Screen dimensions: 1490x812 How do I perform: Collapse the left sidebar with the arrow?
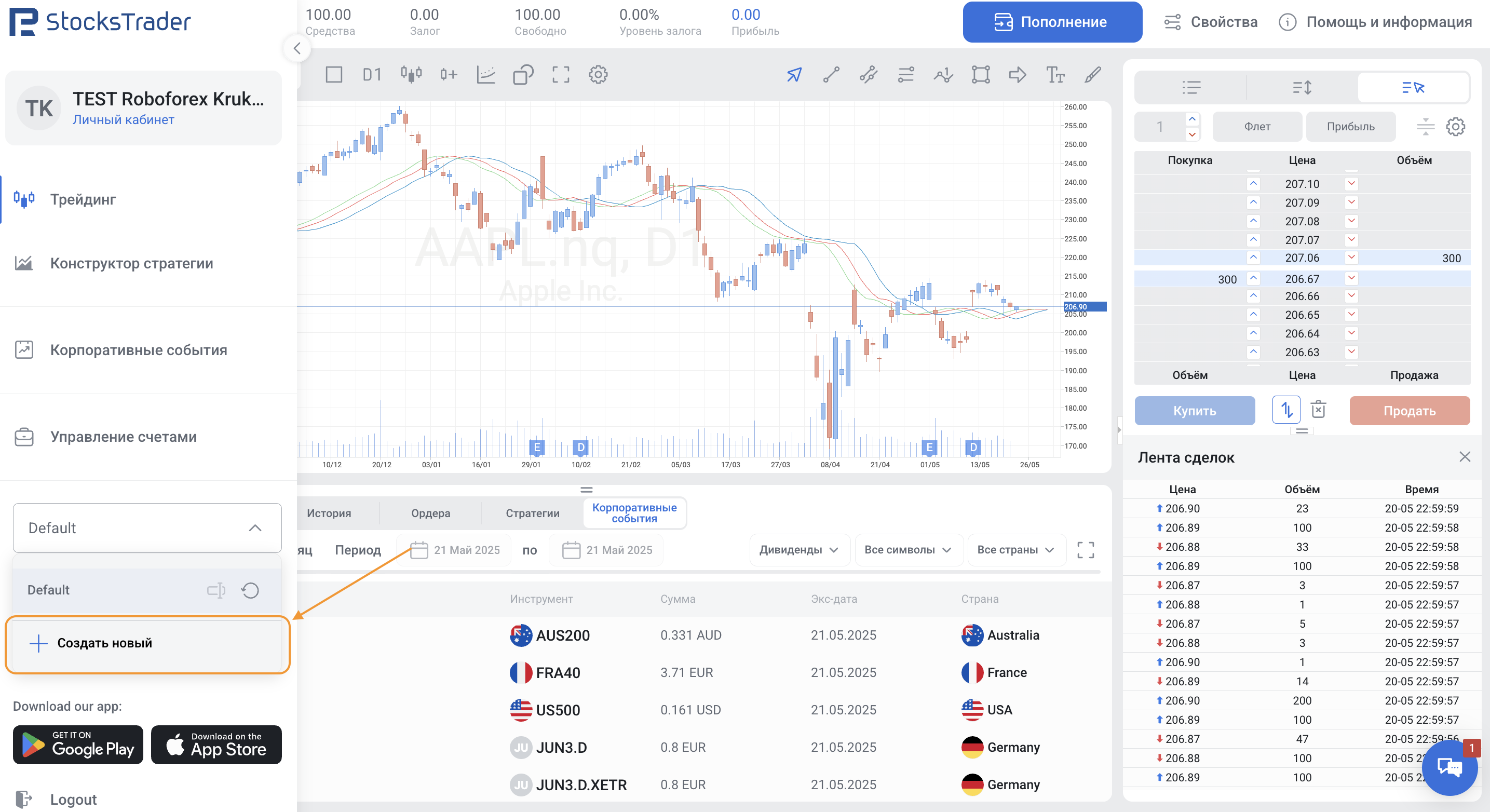click(x=297, y=49)
